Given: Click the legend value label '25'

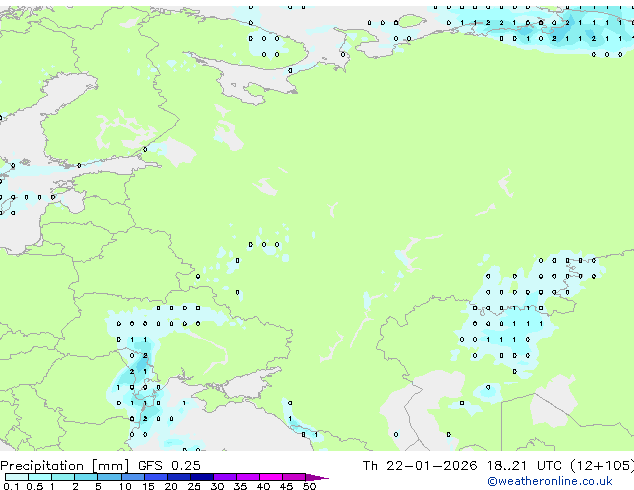Looking at the screenshot, I should click(194, 486).
